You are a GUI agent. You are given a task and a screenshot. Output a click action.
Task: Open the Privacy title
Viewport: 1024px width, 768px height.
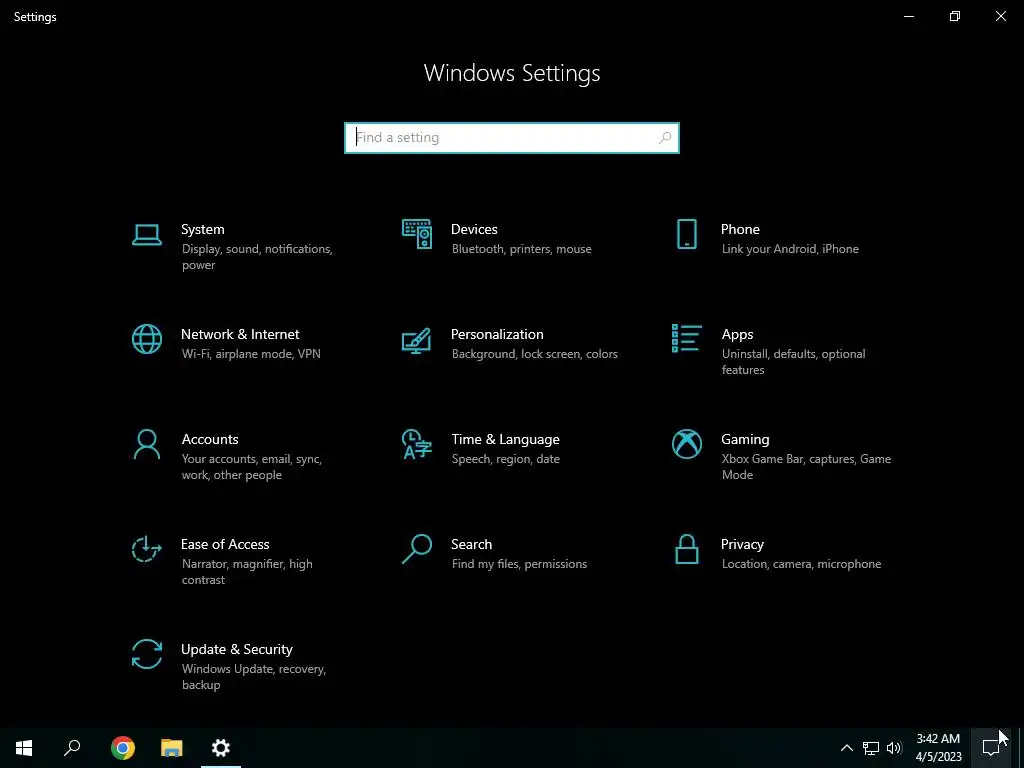[x=742, y=545]
